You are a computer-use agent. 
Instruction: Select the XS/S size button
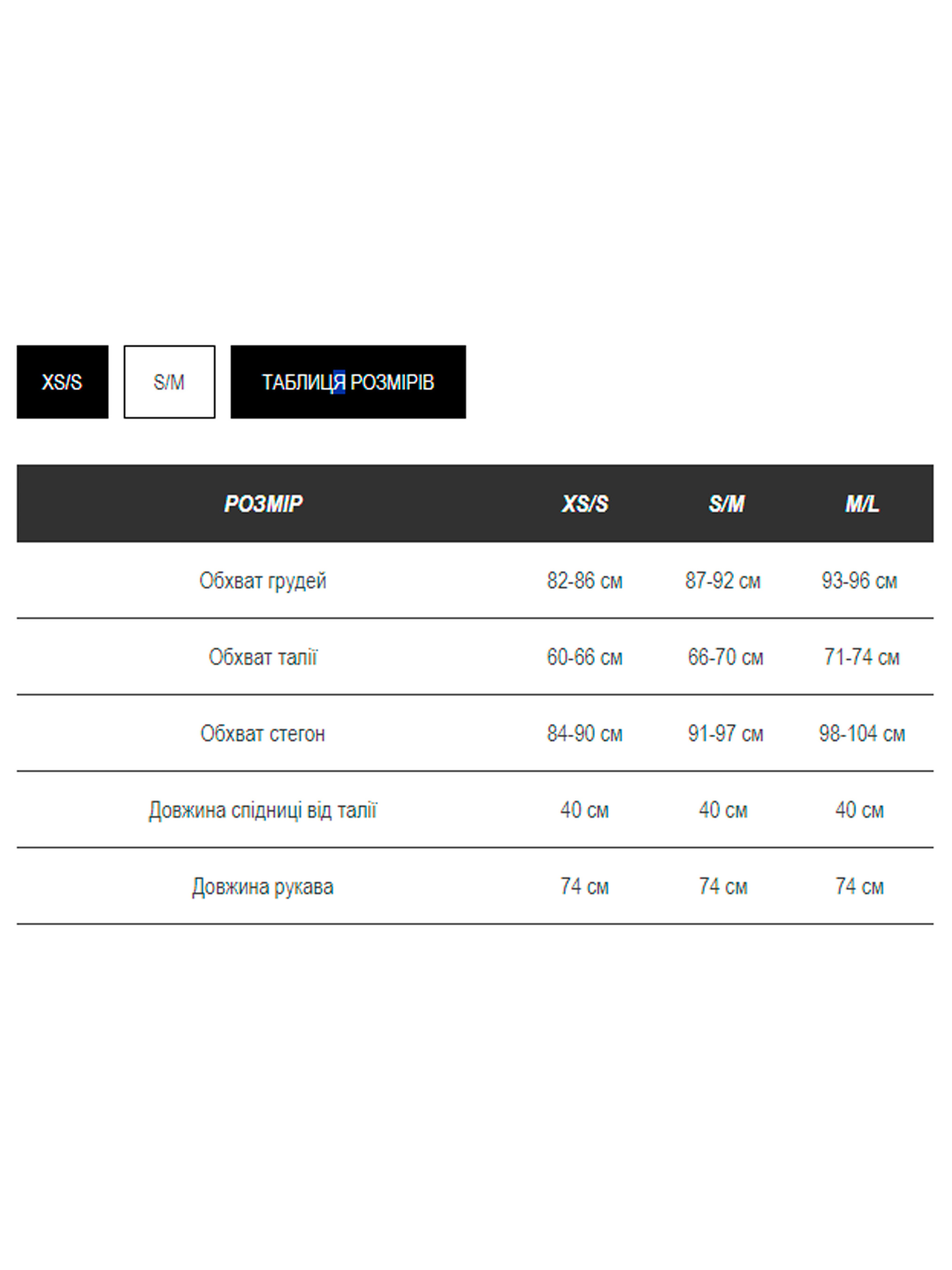[62, 382]
